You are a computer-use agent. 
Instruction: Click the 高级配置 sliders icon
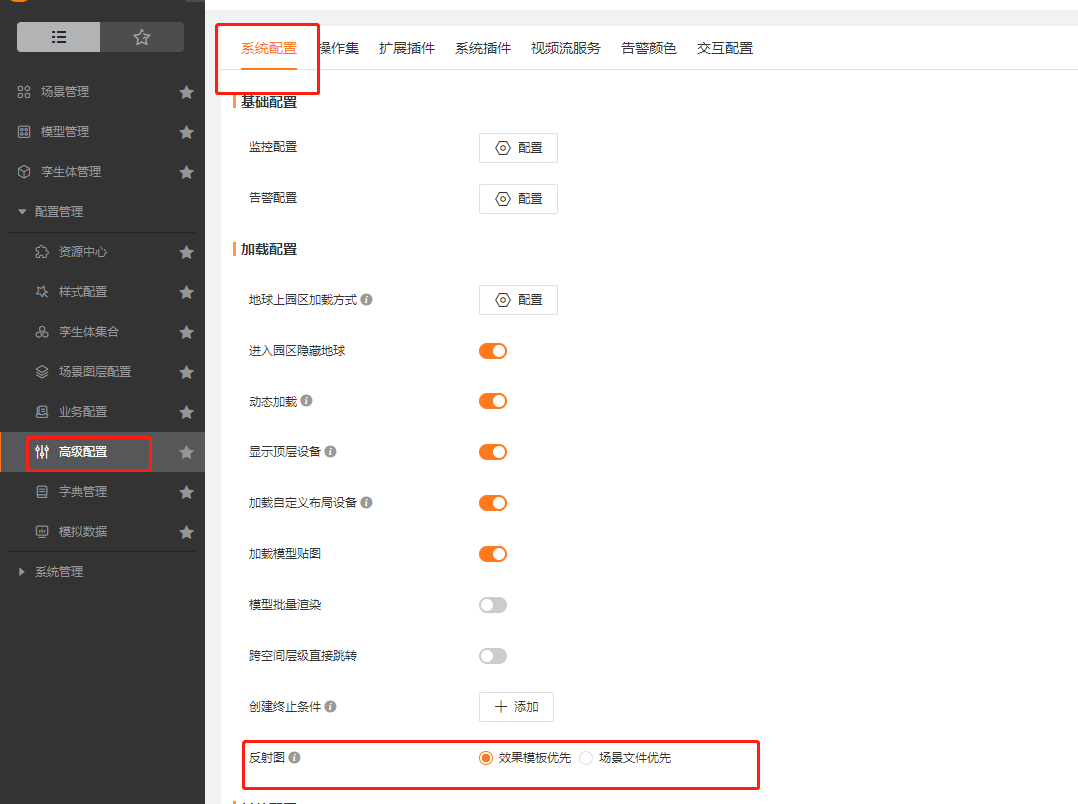coord(42,451)
